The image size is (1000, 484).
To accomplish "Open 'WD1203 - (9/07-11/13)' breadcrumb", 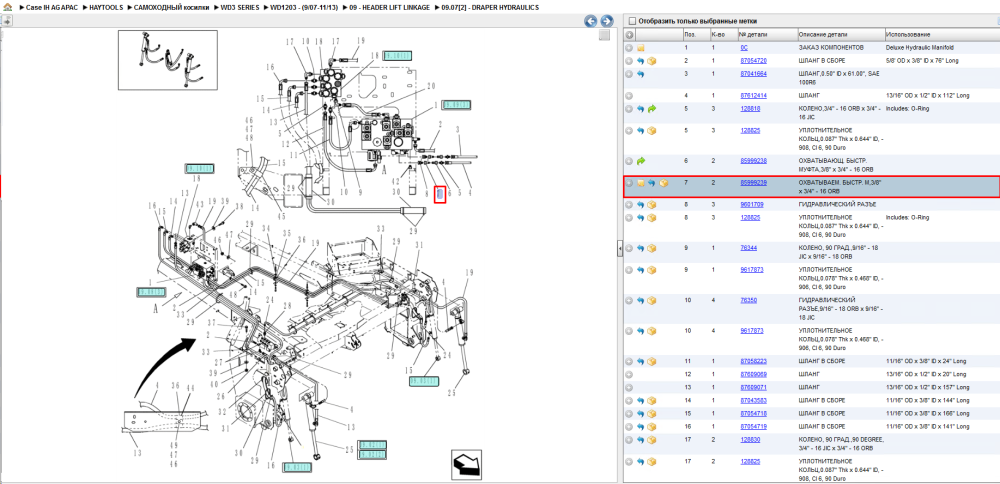I will 302,8.
